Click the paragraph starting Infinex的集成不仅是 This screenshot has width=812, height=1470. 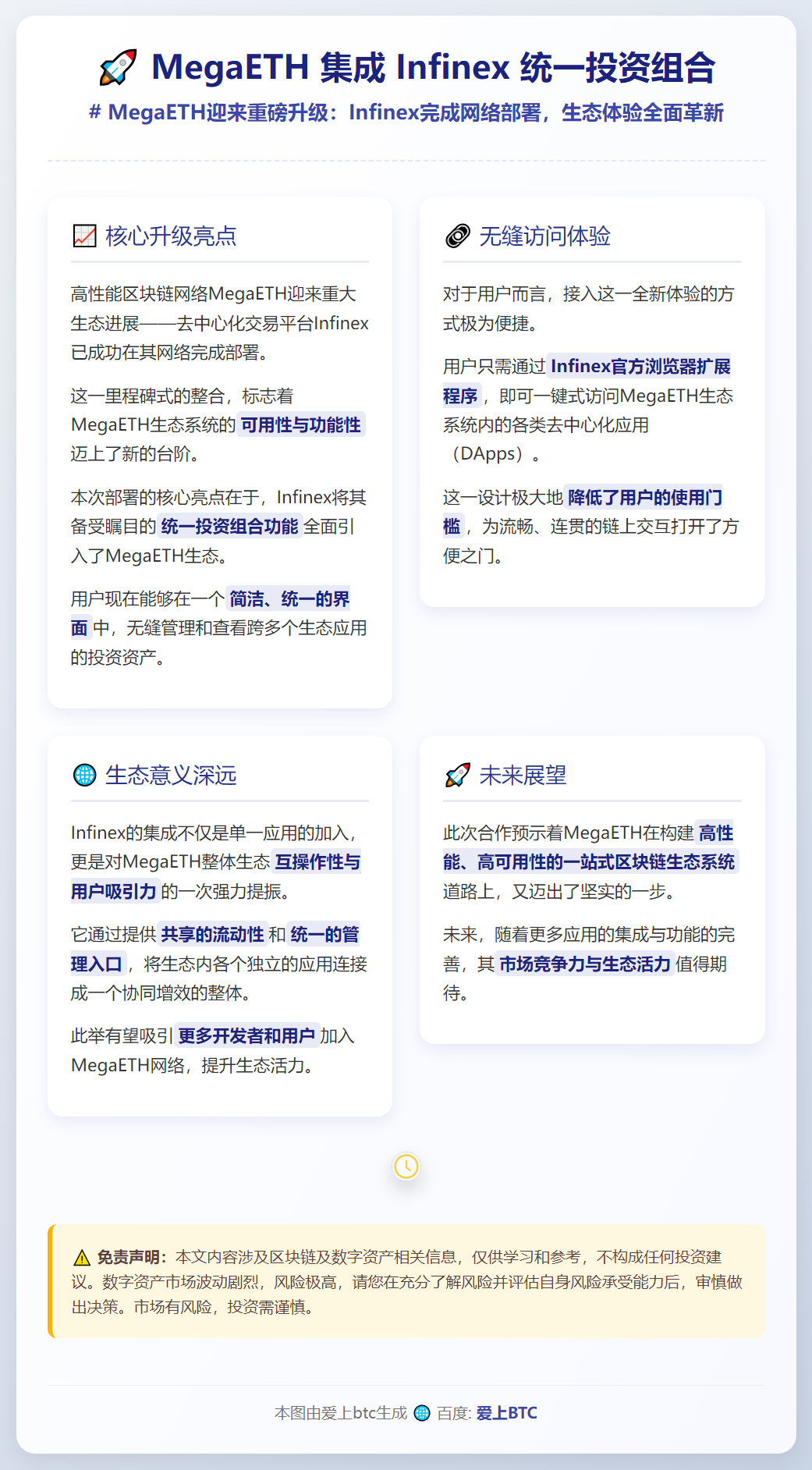216,862
